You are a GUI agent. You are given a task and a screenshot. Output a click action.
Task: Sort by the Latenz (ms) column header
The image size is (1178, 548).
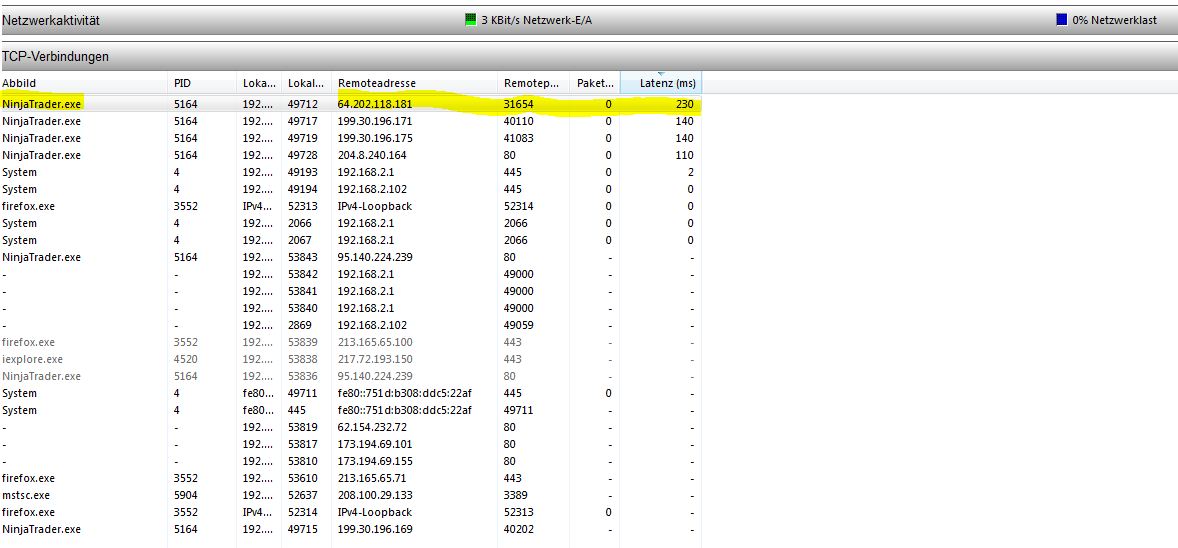(x=661, y=83)
